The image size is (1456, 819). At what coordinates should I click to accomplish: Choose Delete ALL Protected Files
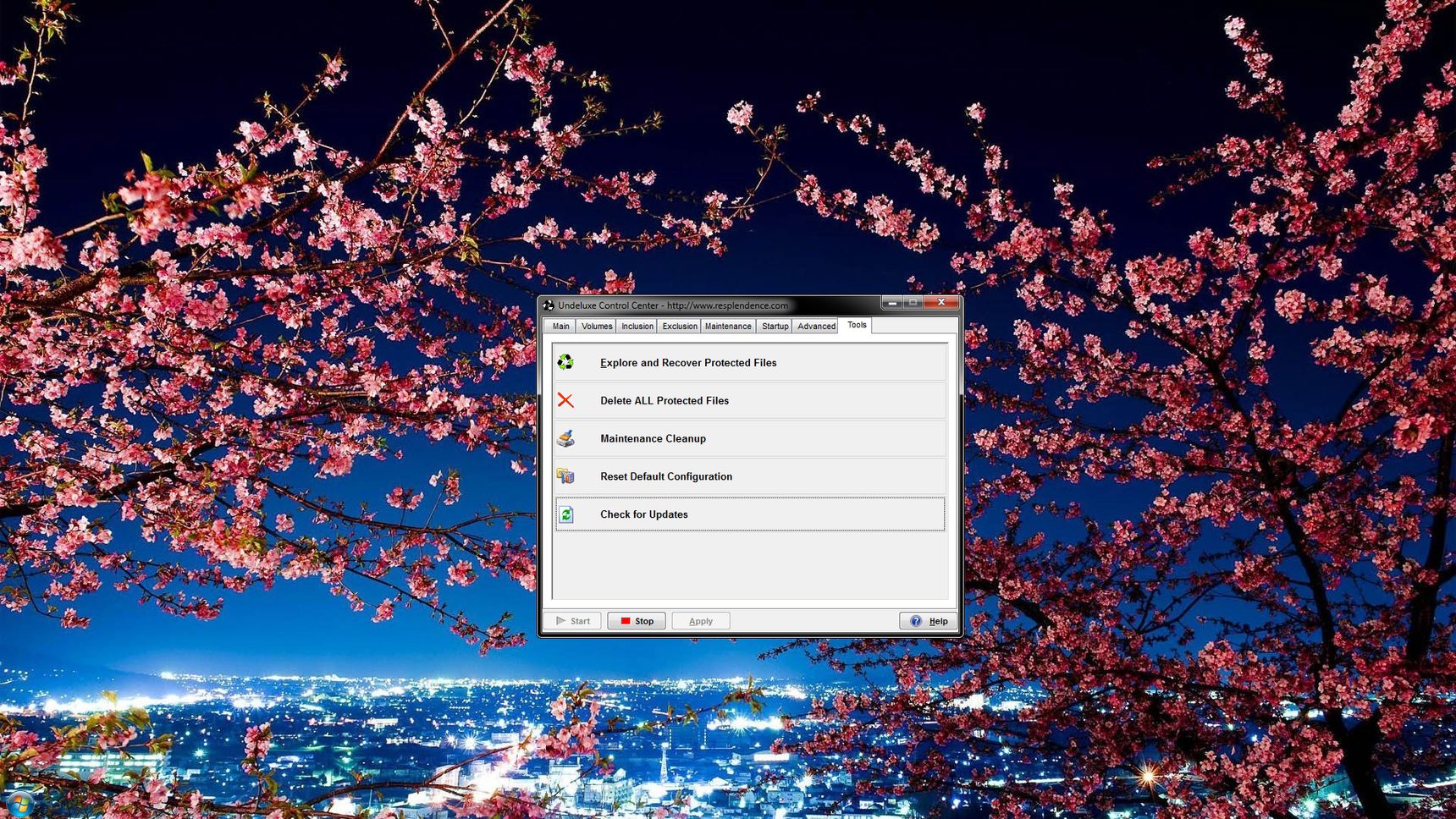coord(750,400)
